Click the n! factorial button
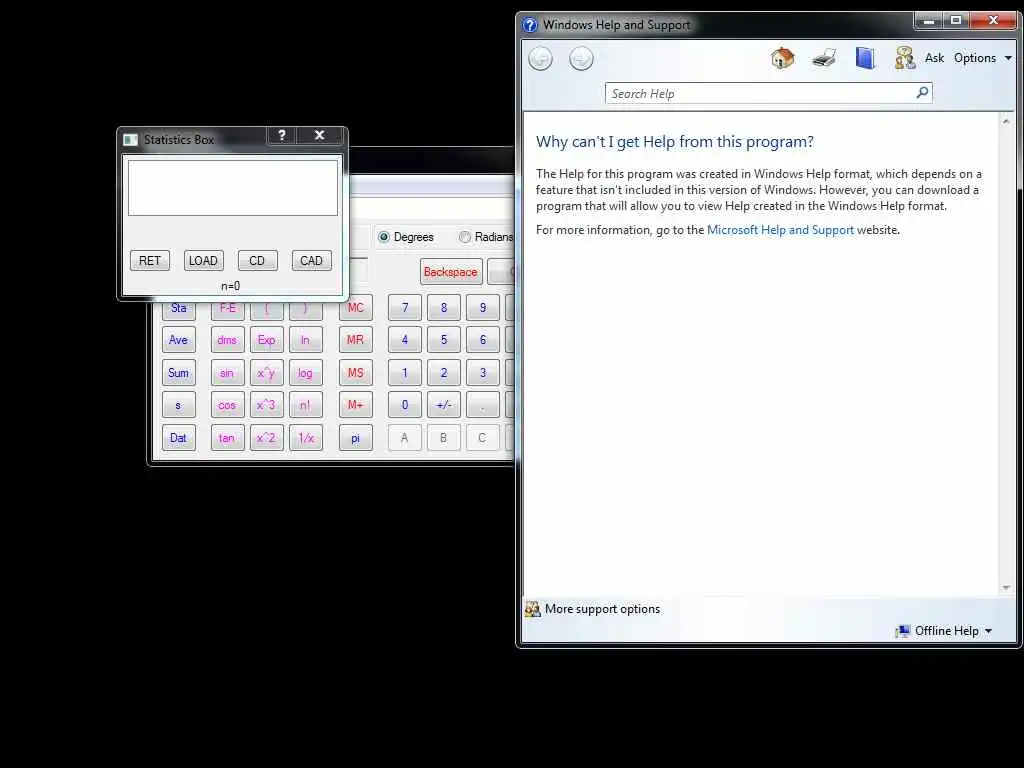 [x=306, y=406]
